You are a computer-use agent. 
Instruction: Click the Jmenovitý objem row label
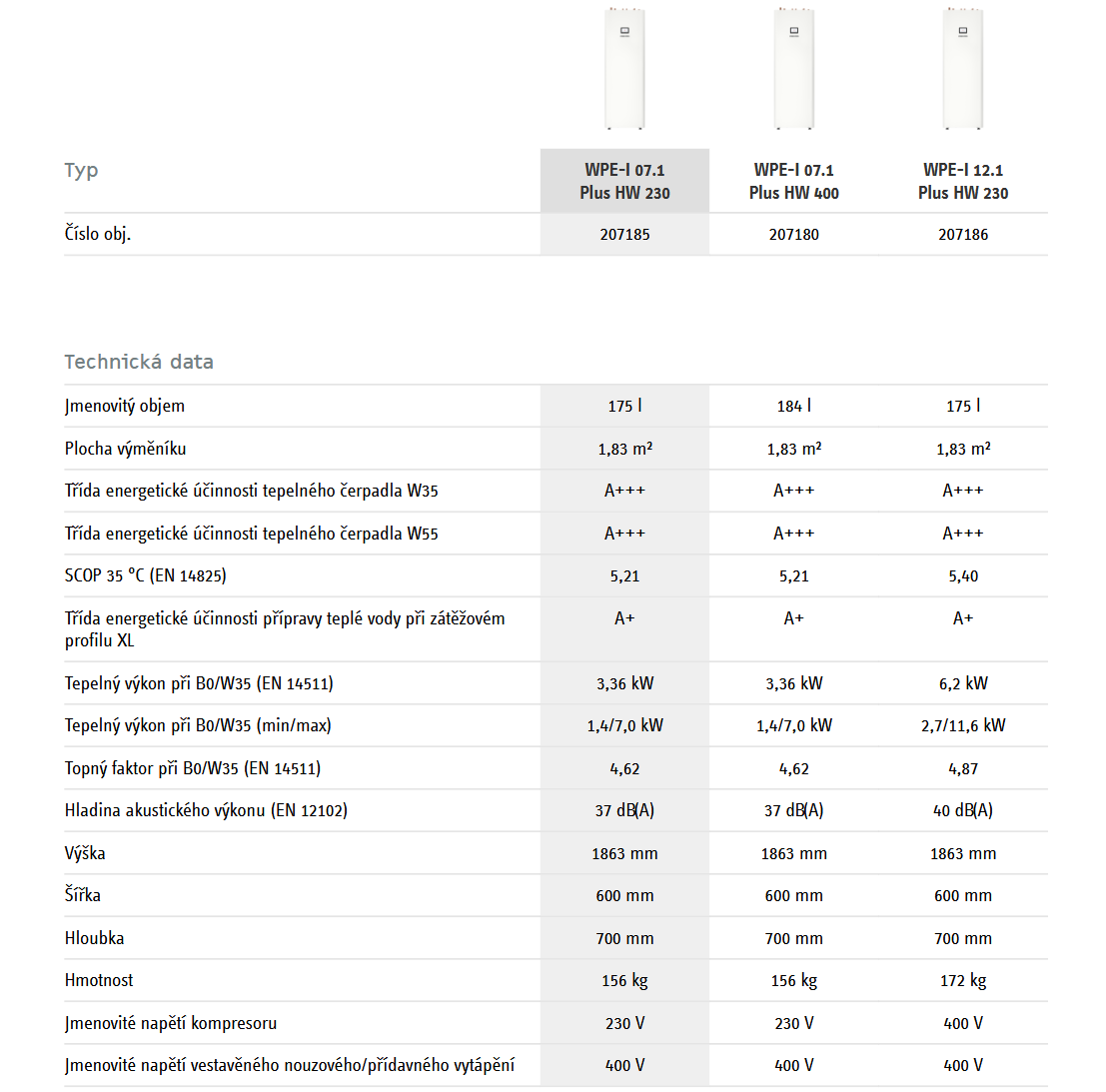(x=125, y=406)
